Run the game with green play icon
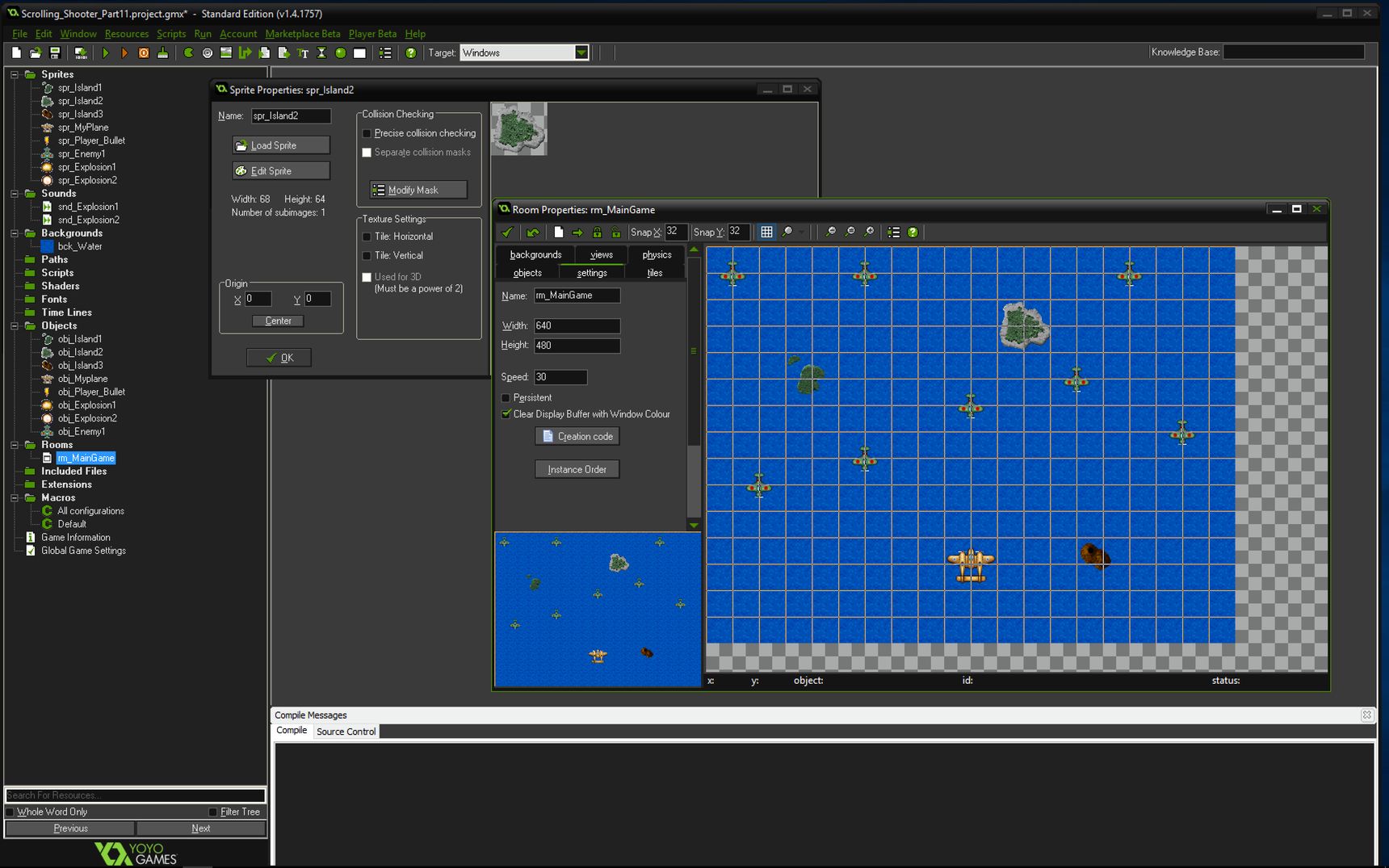1389x868 pixels. 106,52
